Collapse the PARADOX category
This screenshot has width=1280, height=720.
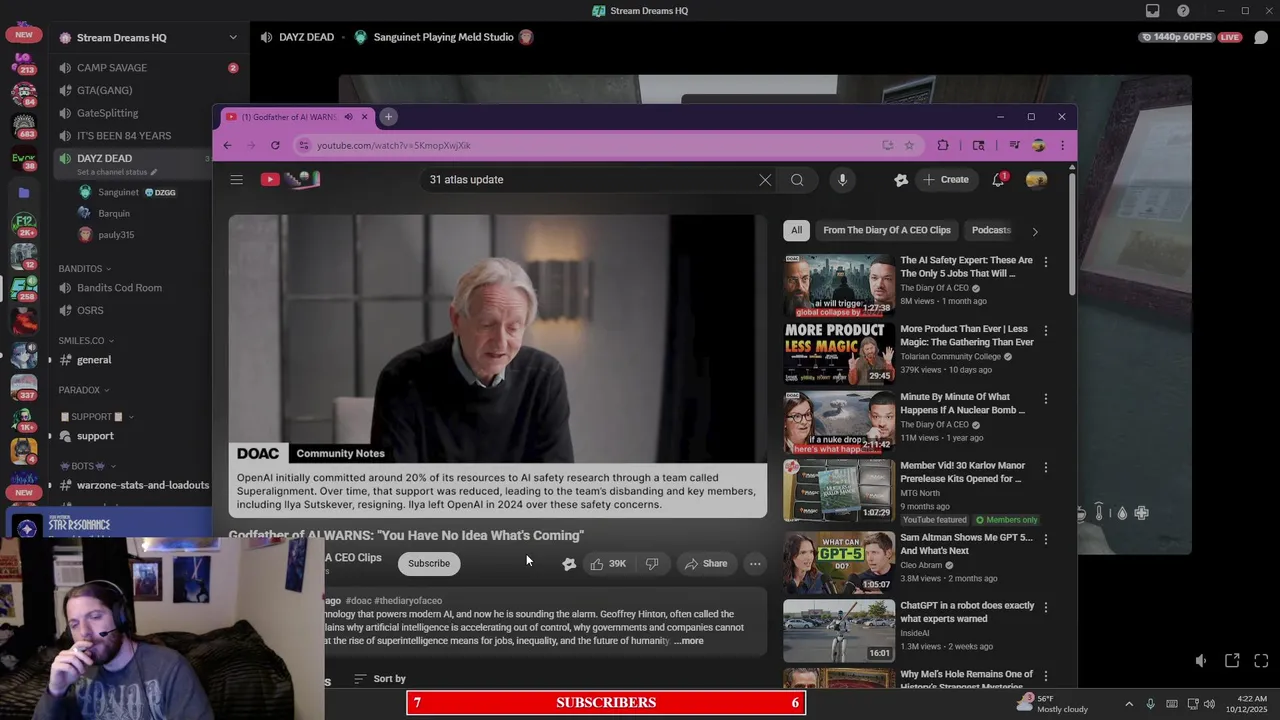pyautogui.click(x=83, y=390)
